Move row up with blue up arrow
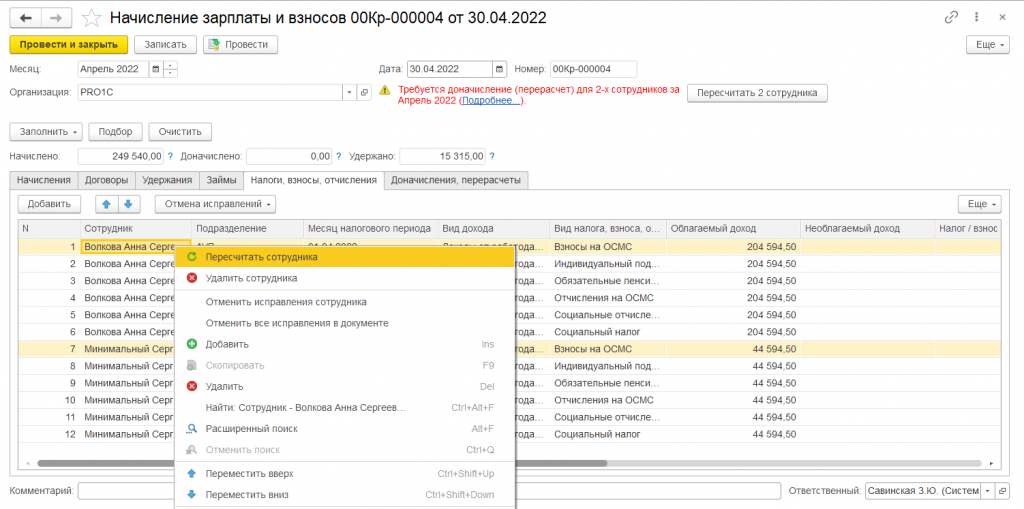The height and width of the screenshot is (509, 1024). pos(106,204)
